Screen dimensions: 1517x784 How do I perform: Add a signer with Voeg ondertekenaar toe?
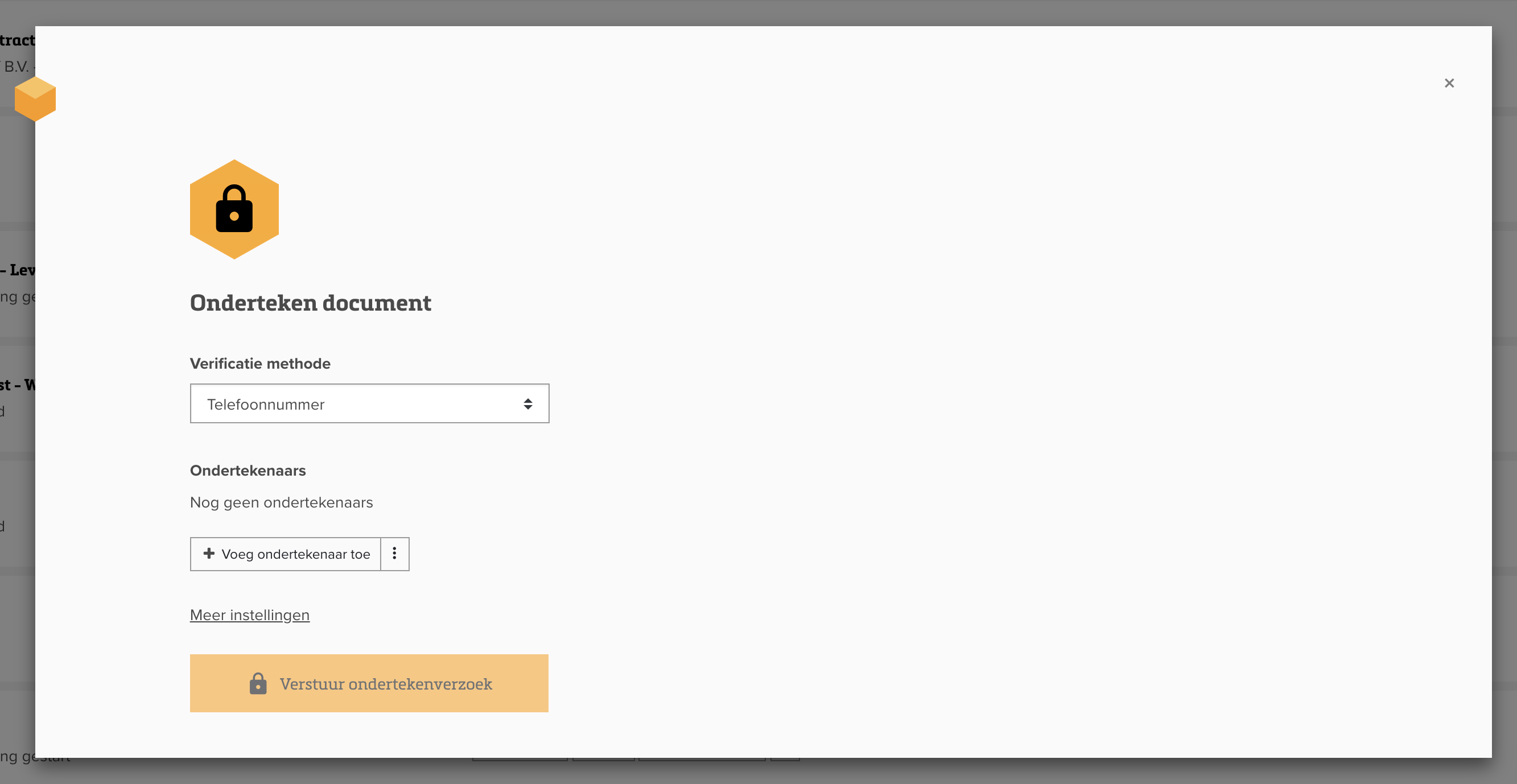click(285, 554)
